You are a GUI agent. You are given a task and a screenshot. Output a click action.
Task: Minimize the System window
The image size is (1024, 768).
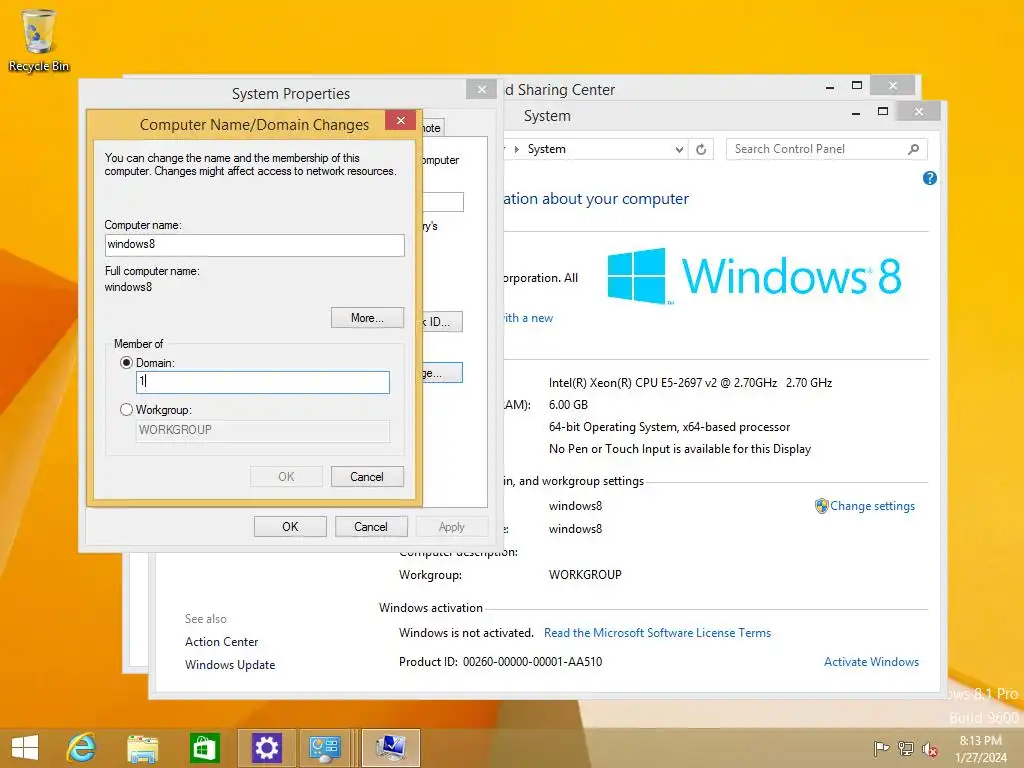point(856,113)
